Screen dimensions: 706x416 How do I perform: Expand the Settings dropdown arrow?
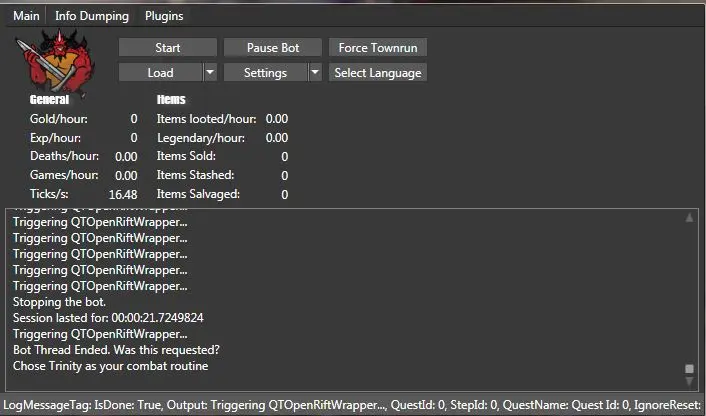[x=315, y=72]
